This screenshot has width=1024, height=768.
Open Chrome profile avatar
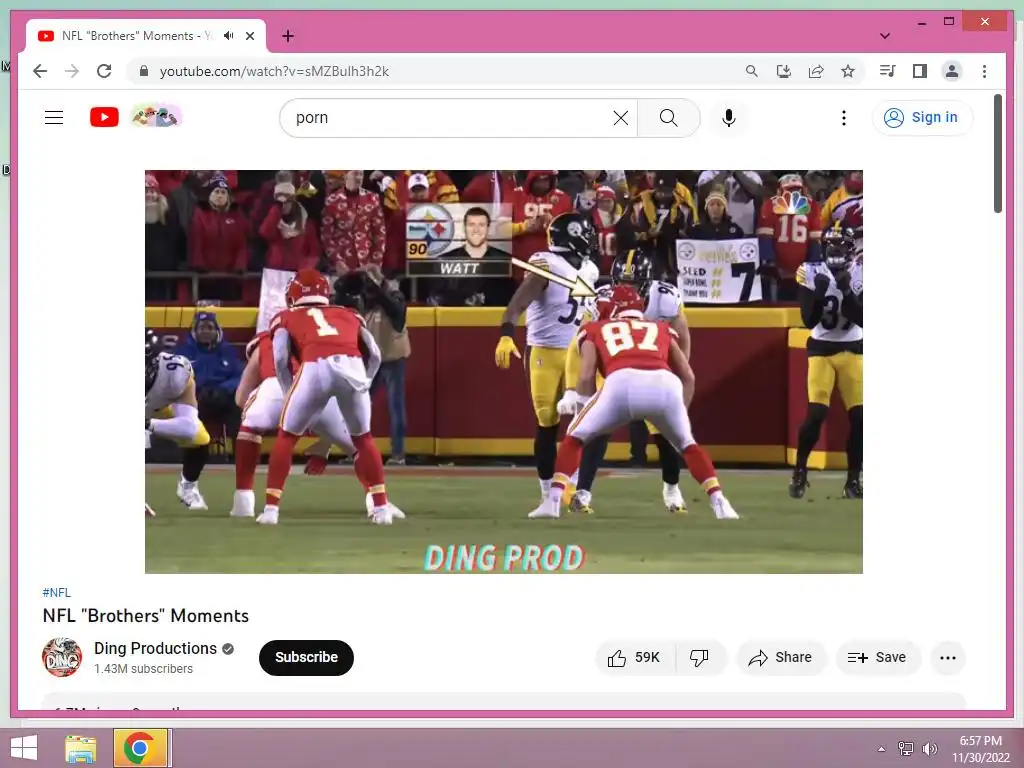pos(952,71)
